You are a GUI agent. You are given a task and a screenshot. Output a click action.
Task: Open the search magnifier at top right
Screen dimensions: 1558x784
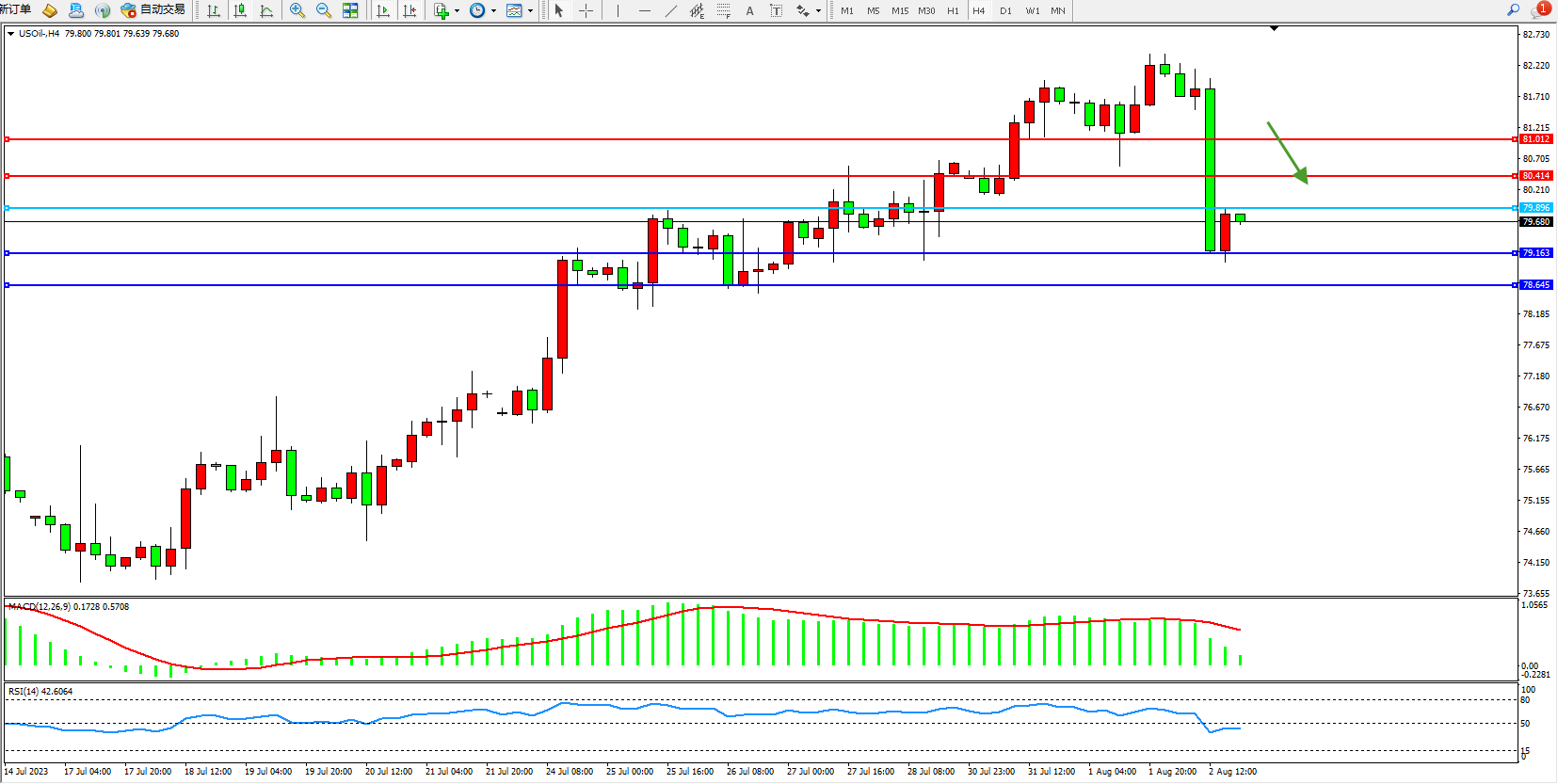pos(1513,9)
